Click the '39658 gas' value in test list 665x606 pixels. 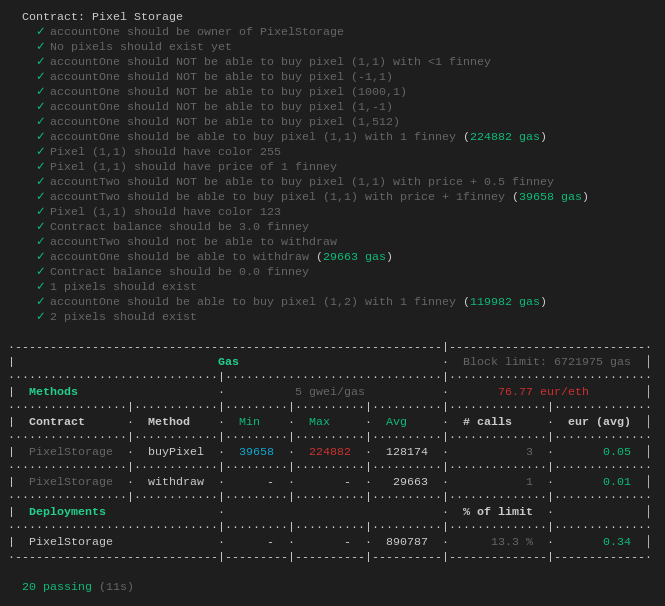[x=550, y=197]
